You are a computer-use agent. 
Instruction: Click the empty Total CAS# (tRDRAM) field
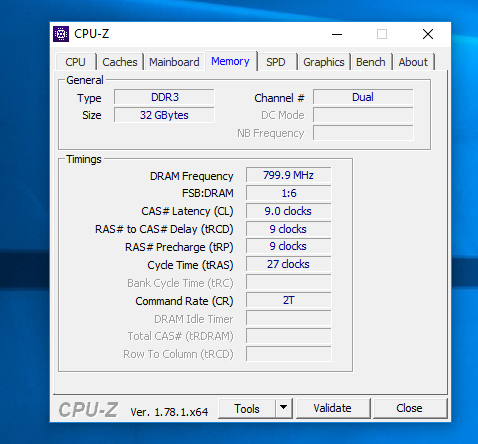coord(289,336)
